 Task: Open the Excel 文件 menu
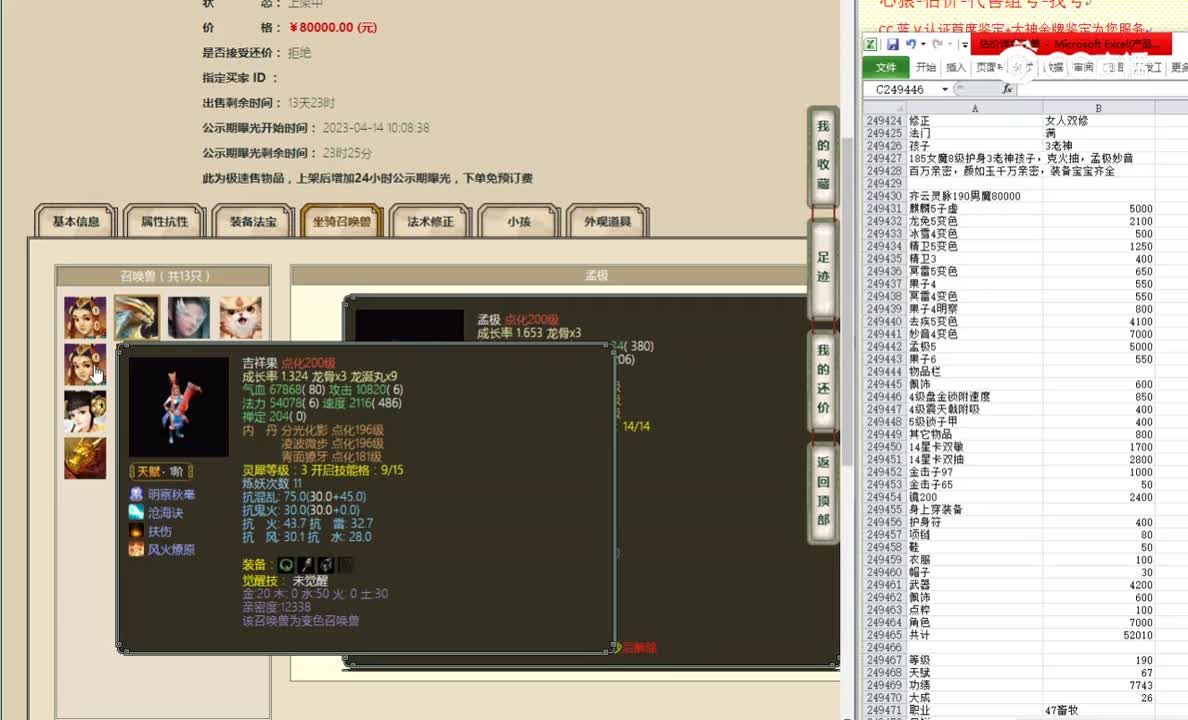pyautogui.click(x=886, y=67)
